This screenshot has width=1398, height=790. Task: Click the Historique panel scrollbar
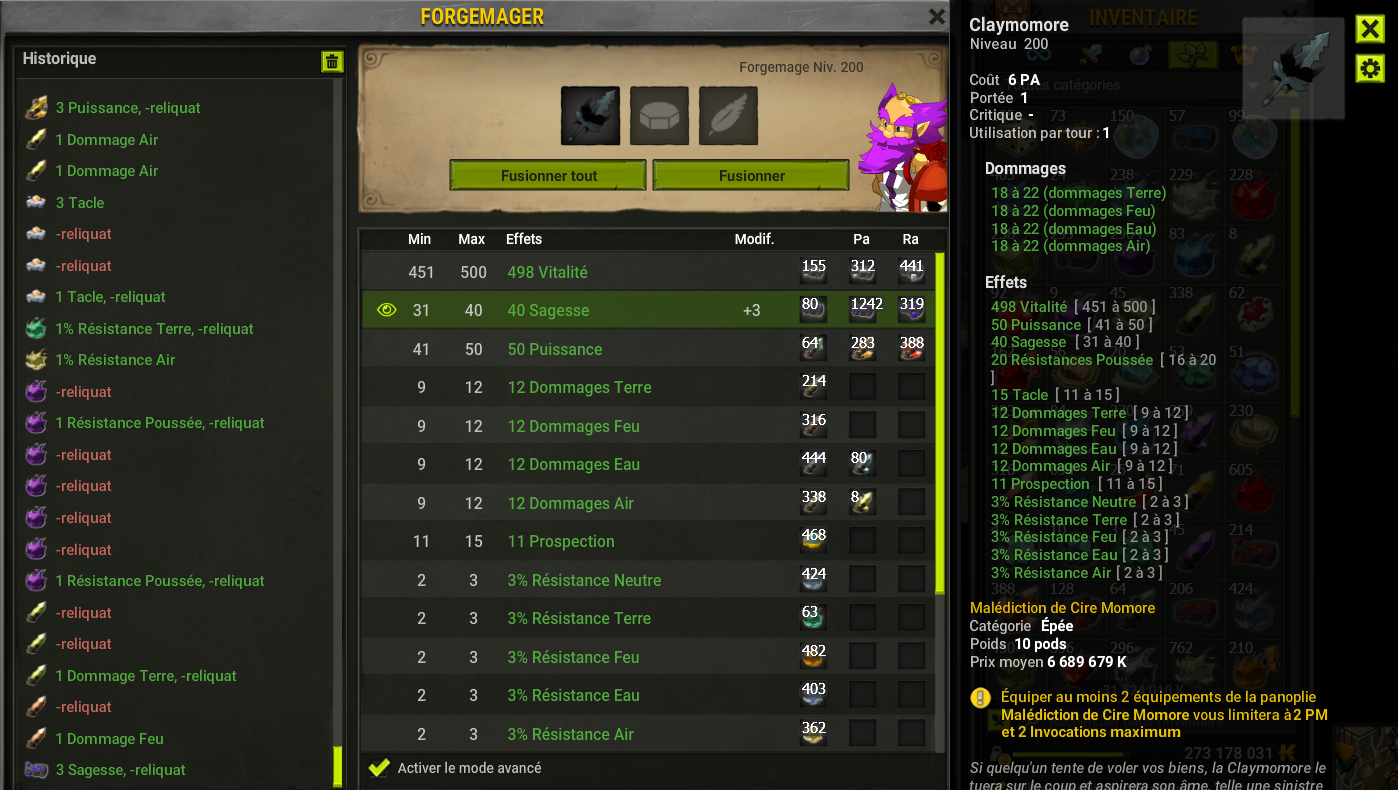[x=338, y=765]
